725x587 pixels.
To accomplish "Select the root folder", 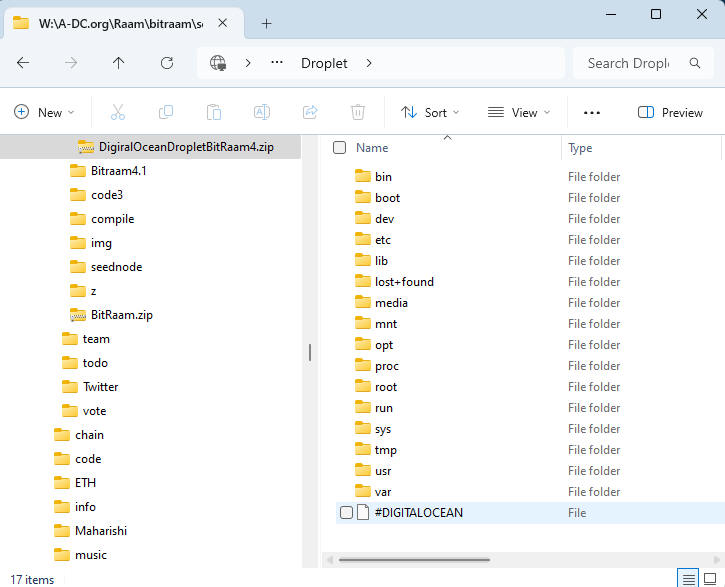I will pos(386,387).
